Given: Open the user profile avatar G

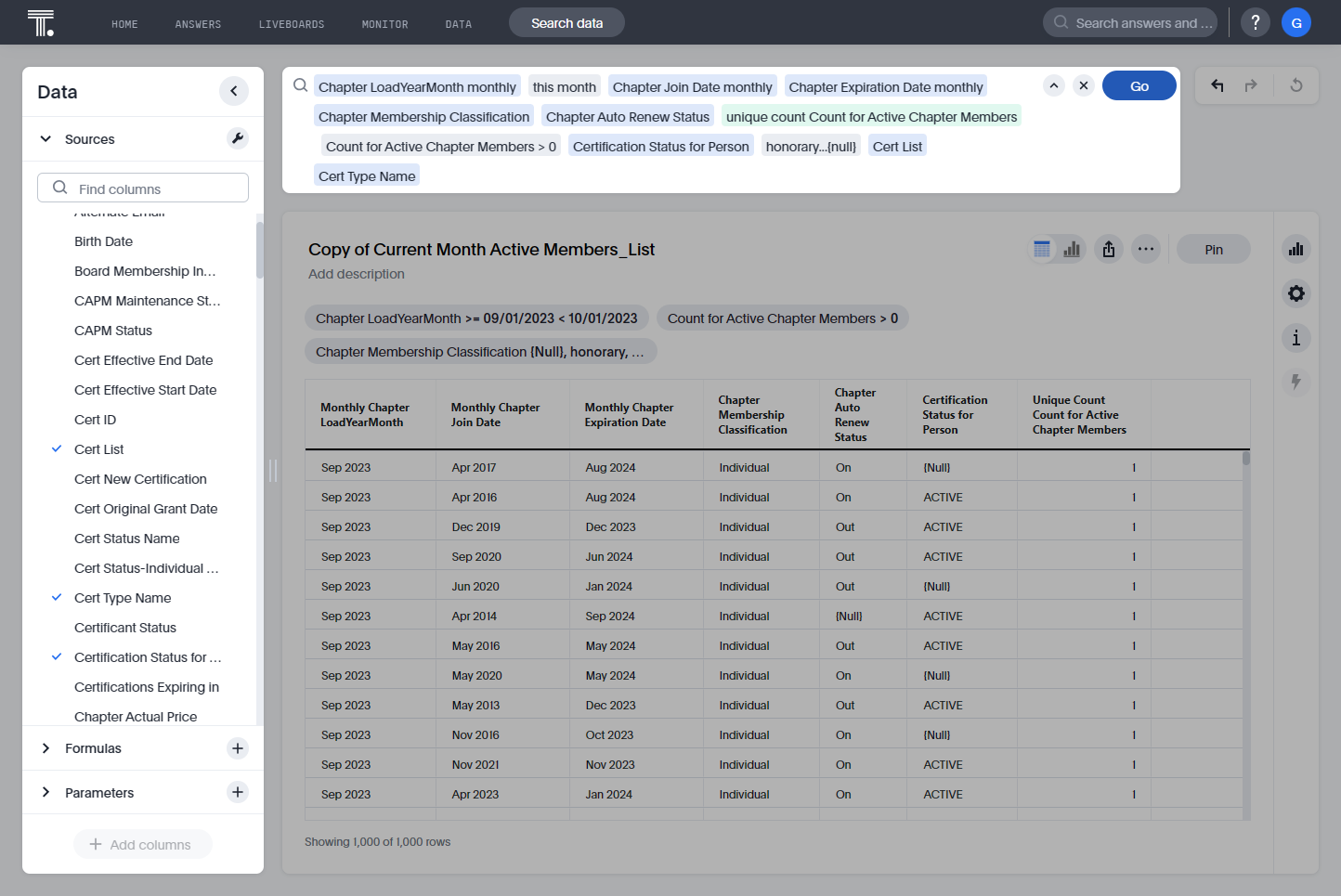Looking at the screenshot, I should (1296, 22).
